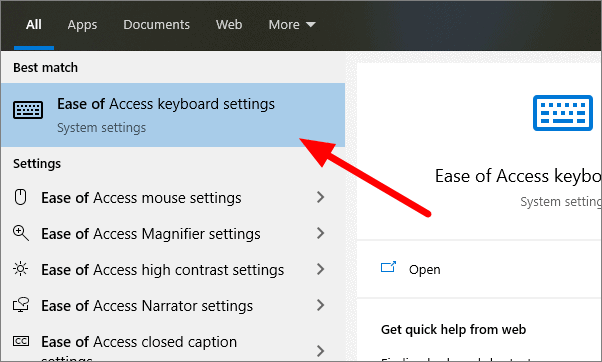Expand Ease of Access Magnifier settings chevron
This screenshot has height=362, width=602.
[x=321, y=233]
